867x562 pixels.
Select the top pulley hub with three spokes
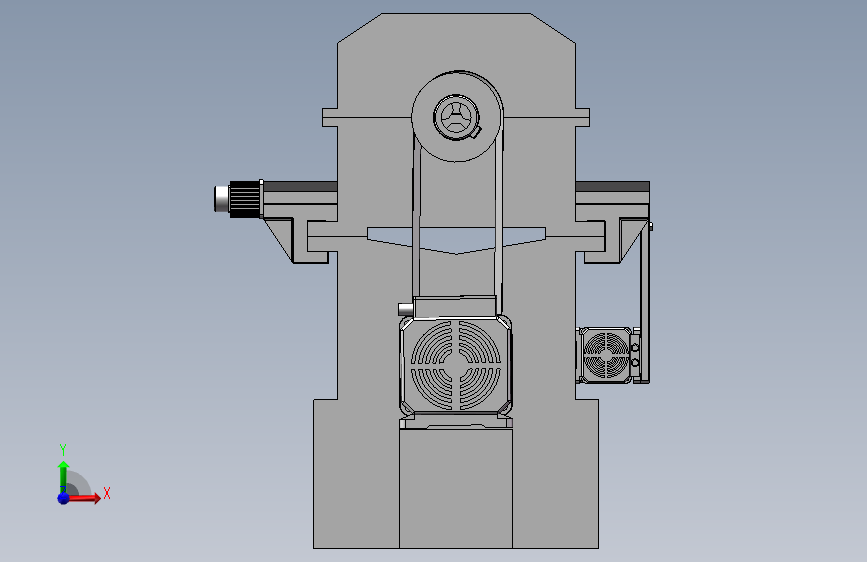(x=456, y=117)
